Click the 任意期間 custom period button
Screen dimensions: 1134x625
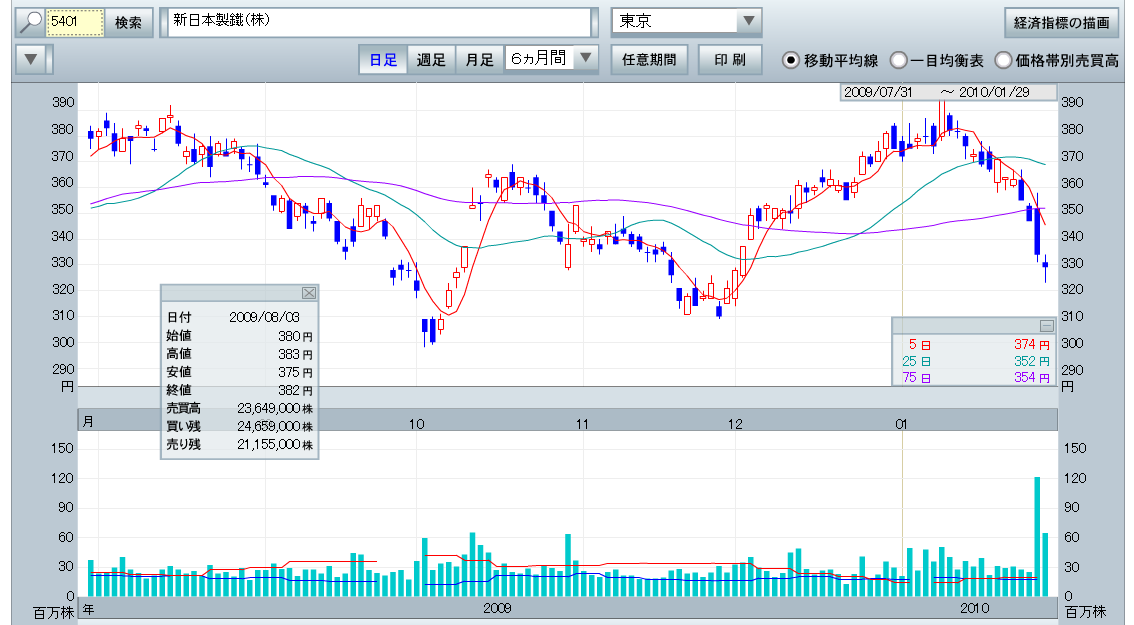point(648,60)
